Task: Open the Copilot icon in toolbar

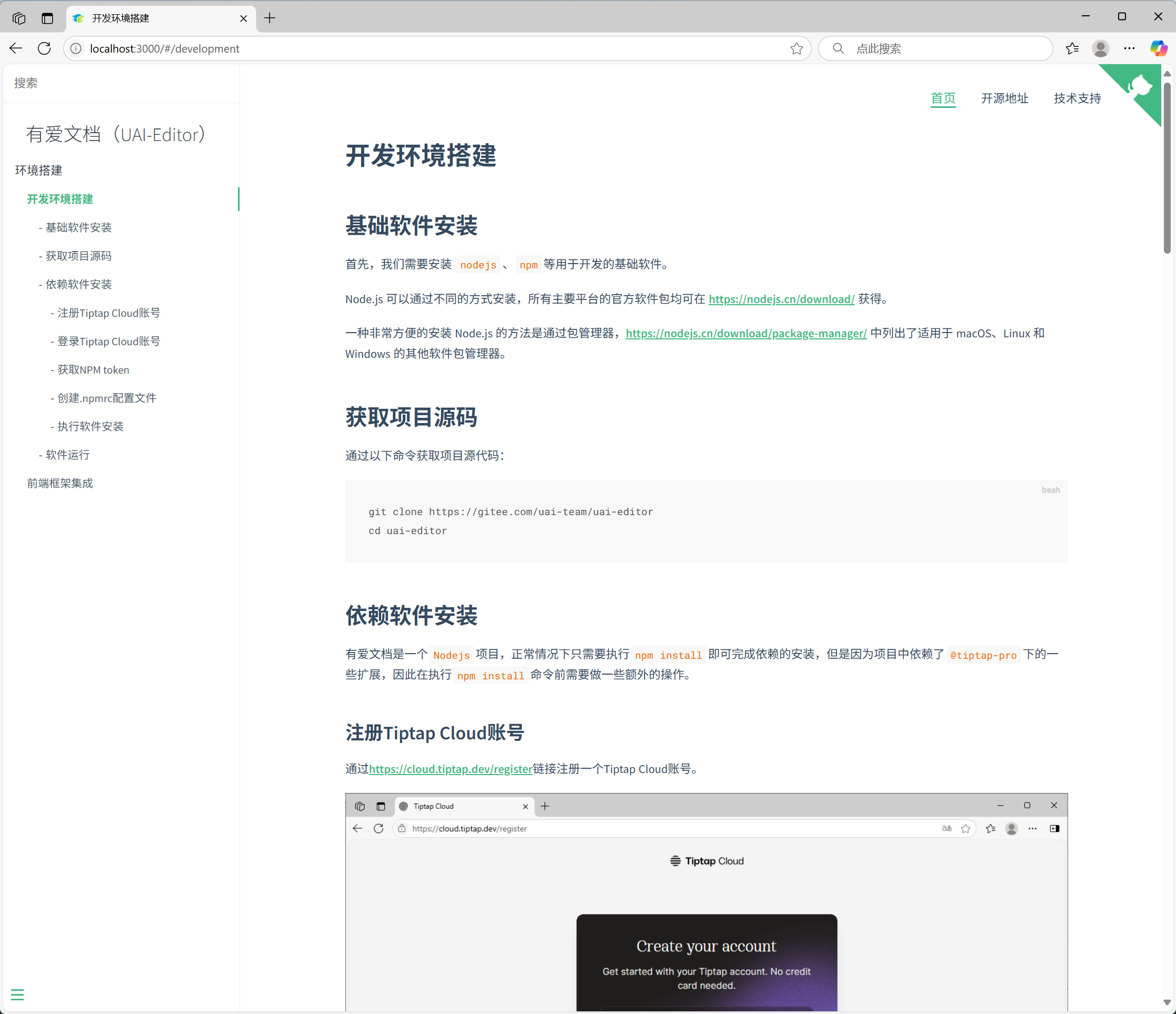Action: point(1159,49)
